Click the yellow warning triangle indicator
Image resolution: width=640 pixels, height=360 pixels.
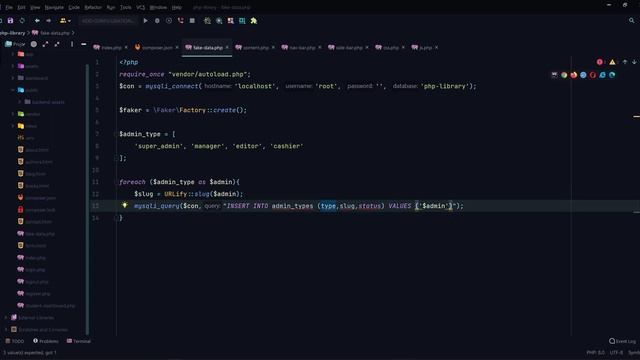[x=612, y=62]
